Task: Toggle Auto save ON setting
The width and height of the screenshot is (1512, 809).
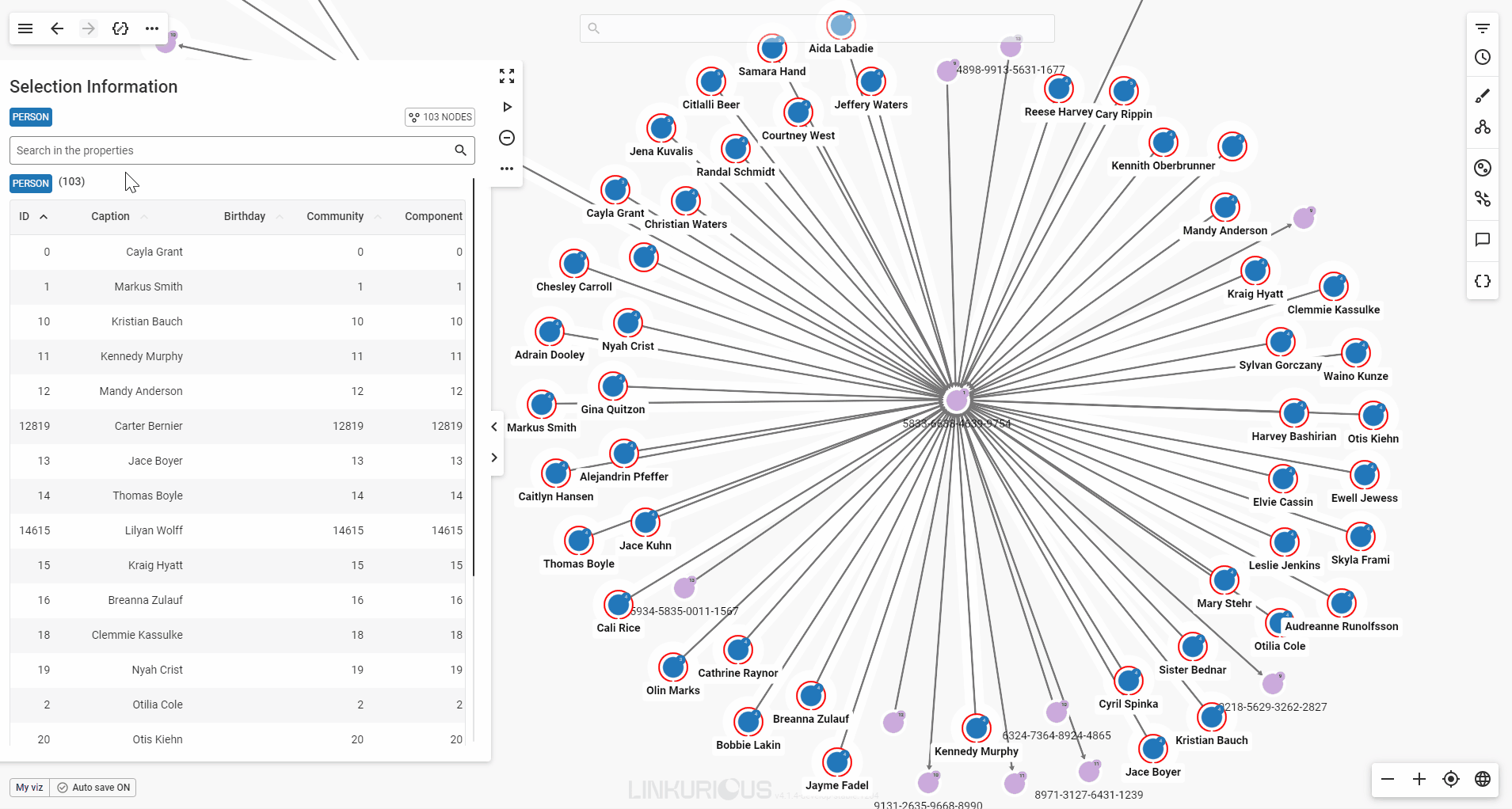Action: point(93,788)
